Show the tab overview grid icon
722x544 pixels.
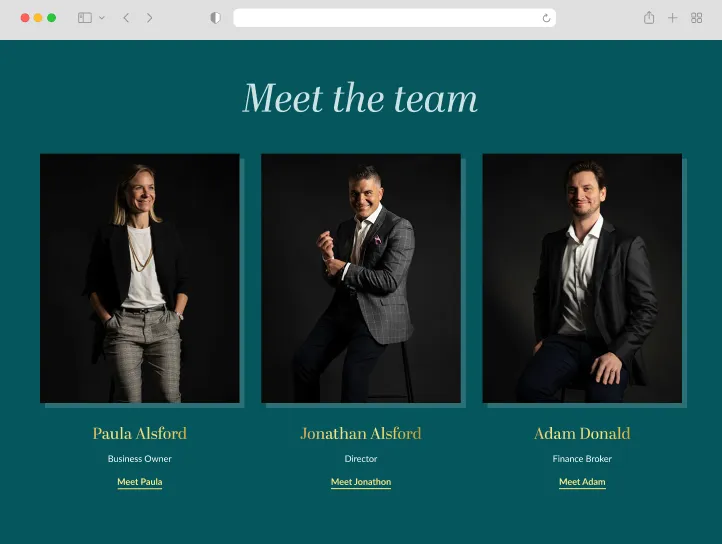click(696, 18)
